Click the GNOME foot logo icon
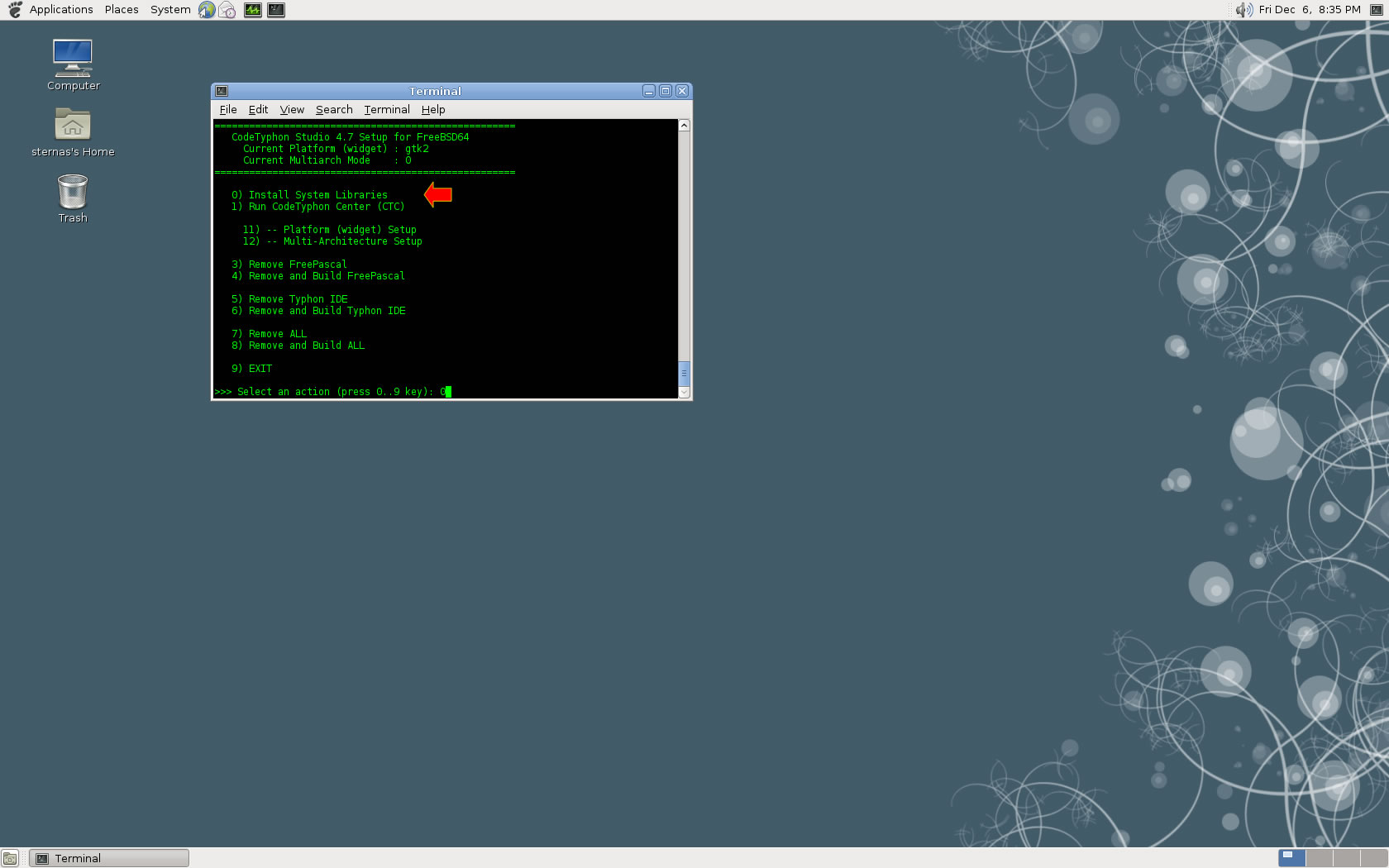This screenshot has height=868, width=1389. point(15,10)
